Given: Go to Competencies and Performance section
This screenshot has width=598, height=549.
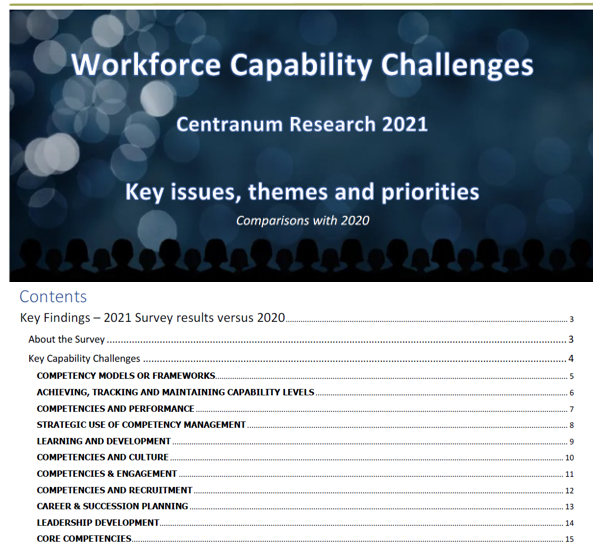Looking at the screenshot, I should [305, 409].
